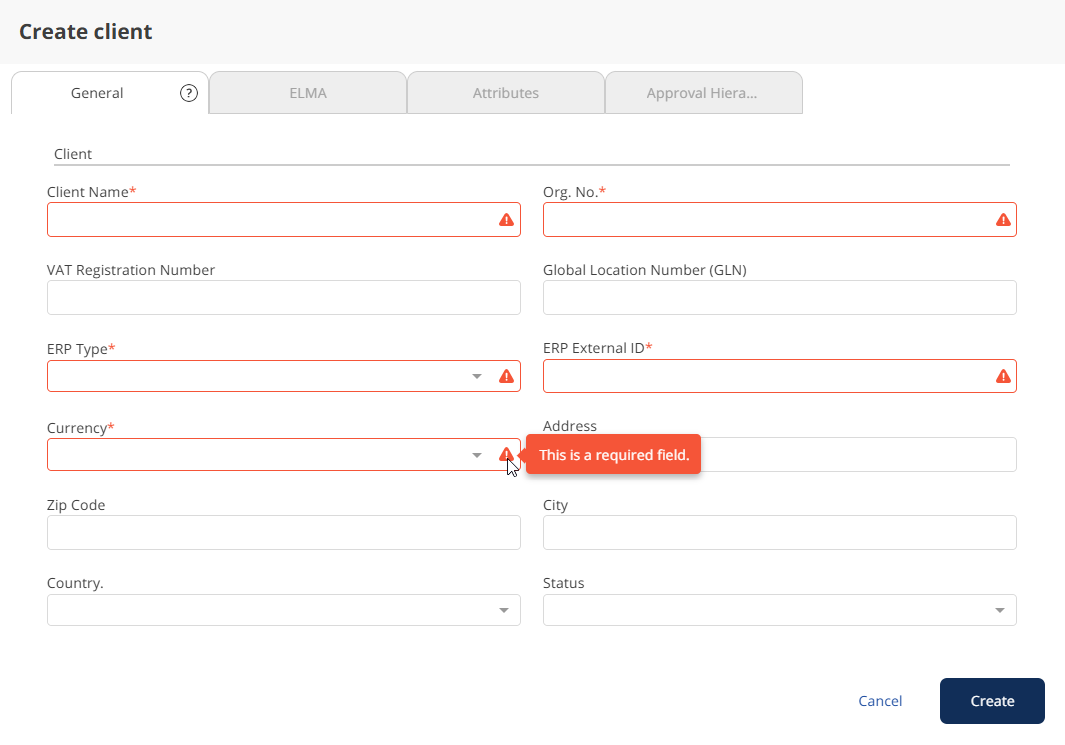1065x745 pixels.
Task: Click the Global Location Number (GLN) field
Action: 780,297
